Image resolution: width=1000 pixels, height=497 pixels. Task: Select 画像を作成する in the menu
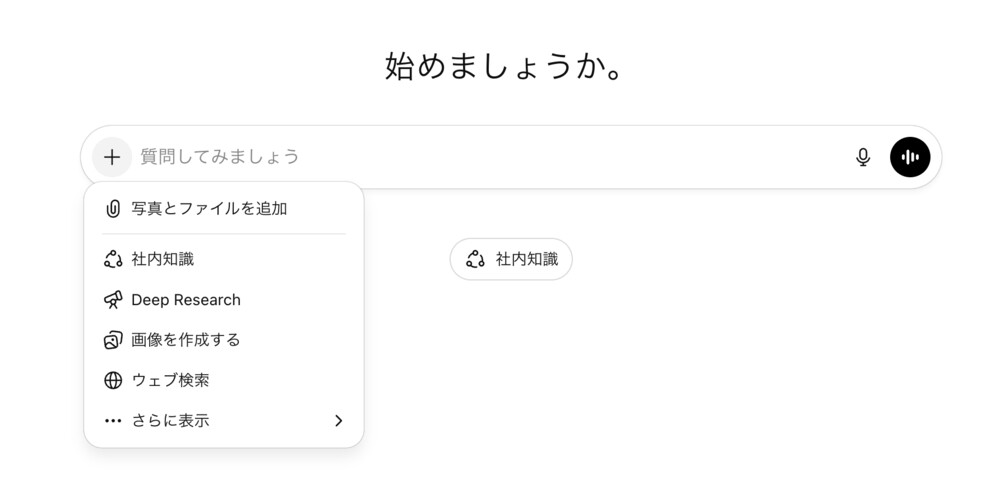pos(186,340)
